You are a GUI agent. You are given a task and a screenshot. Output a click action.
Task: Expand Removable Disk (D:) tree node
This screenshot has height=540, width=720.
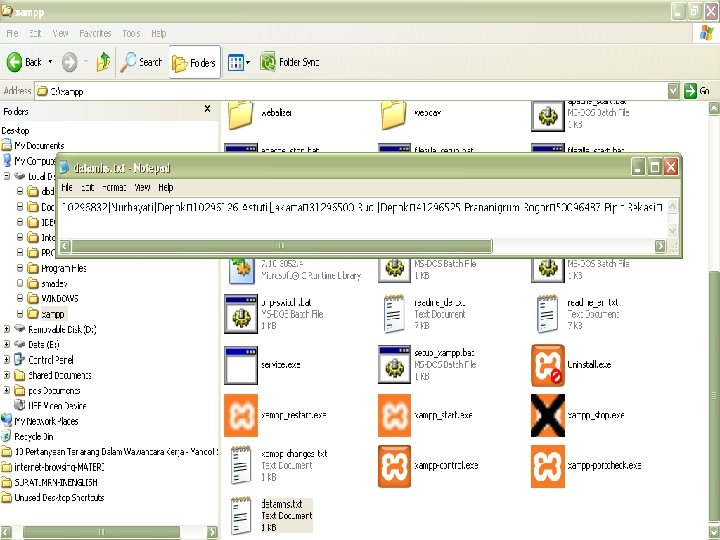[x=6, y=329]
